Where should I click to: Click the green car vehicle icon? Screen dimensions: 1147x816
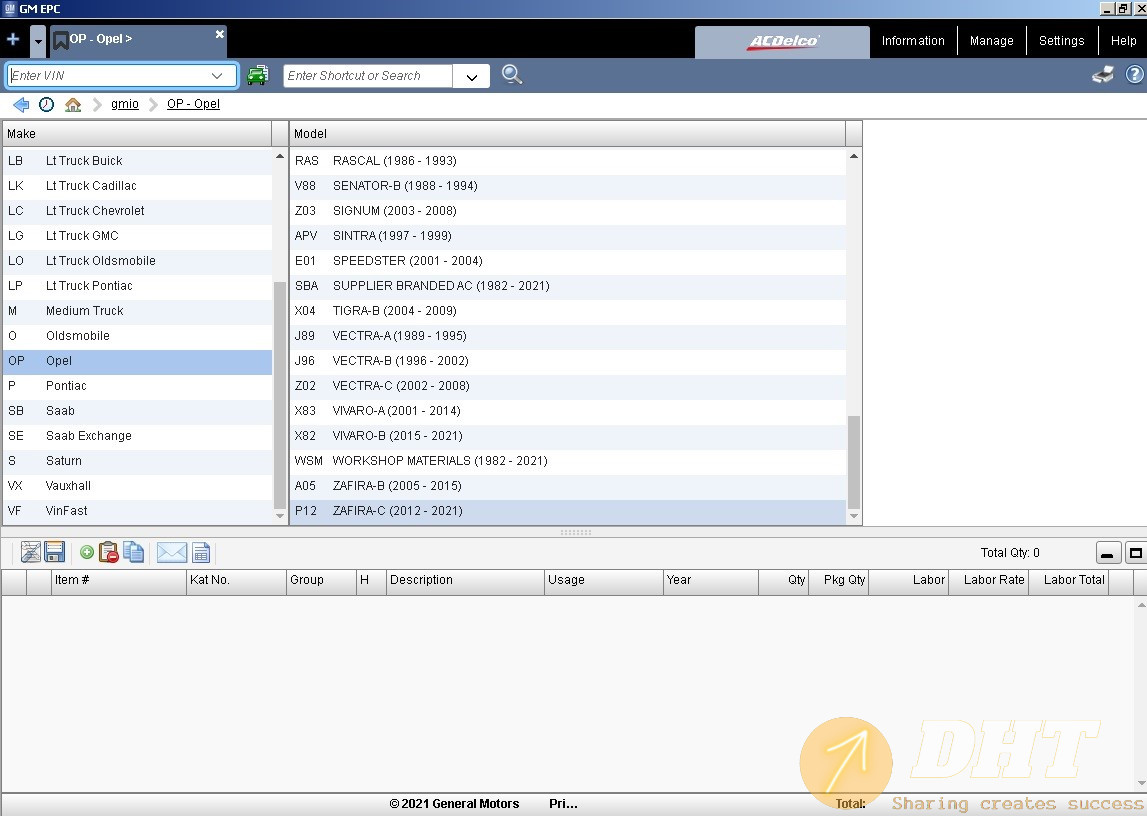[x=258, y=75]
